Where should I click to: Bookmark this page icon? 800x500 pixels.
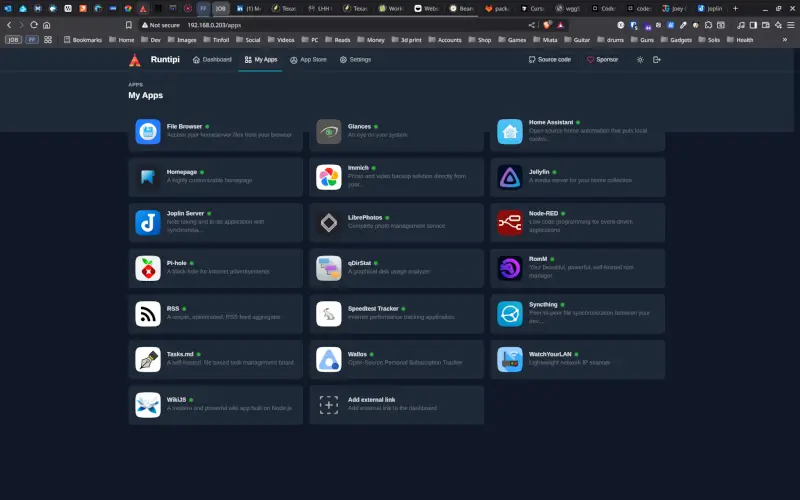coord(129,25)
